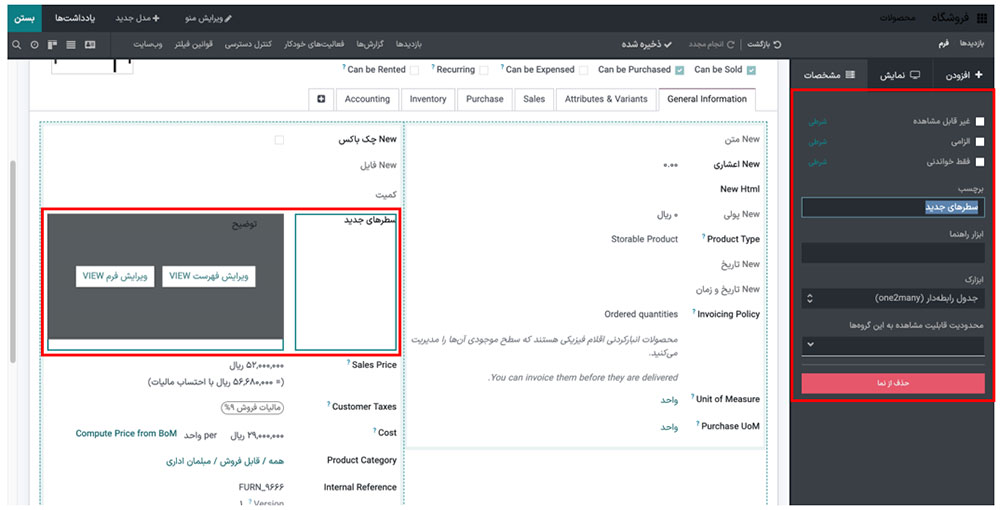Click the undo (بازگشت) button
The image size is (1000, 510).
click(x=764, y=45)
